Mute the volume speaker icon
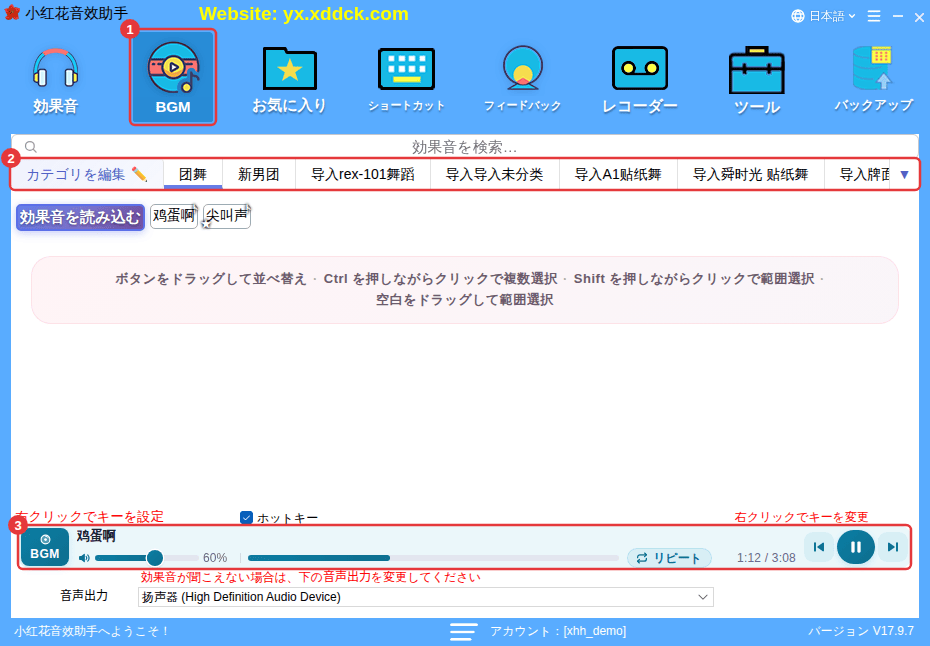Image resolution: width=930 pixels, height=646 pixels. coord(84,558)
